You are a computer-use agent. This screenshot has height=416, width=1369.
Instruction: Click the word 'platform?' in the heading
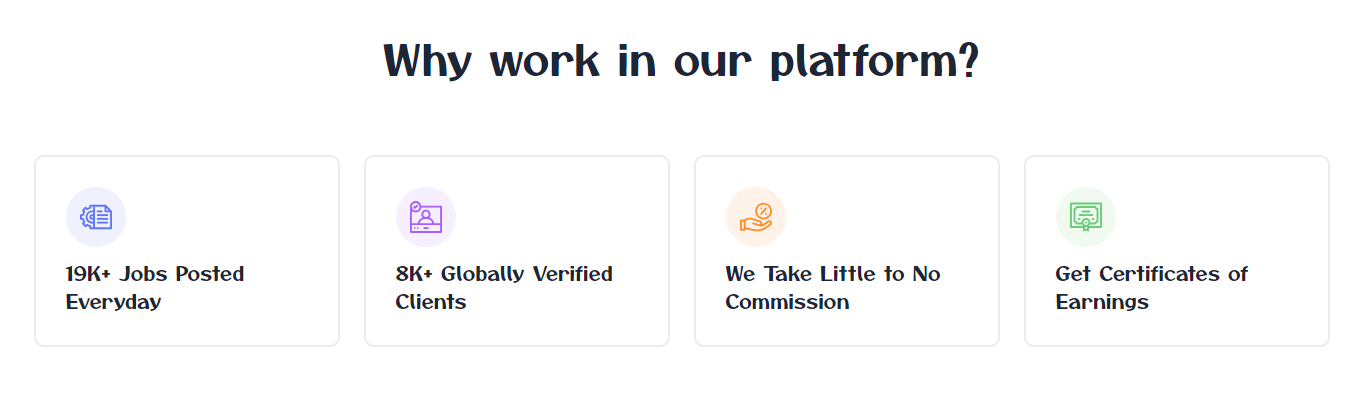click(874, 62)
